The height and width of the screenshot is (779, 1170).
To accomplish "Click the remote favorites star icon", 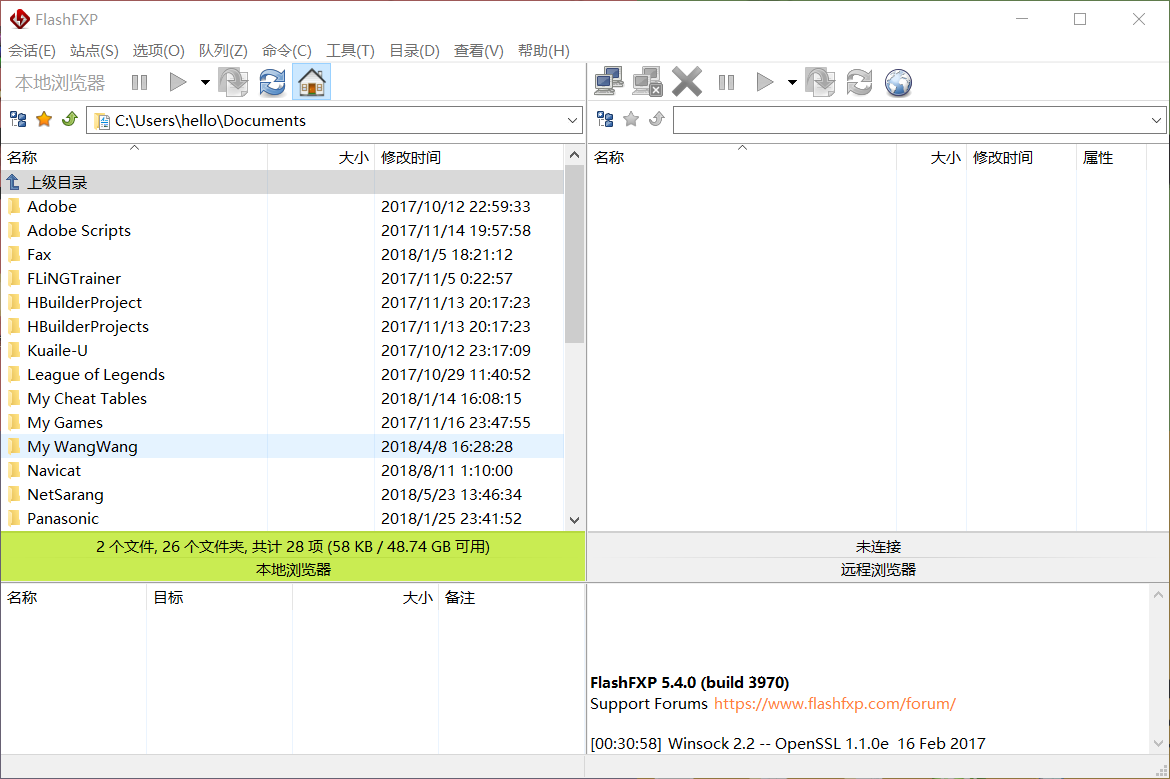I will pos(631,119).
